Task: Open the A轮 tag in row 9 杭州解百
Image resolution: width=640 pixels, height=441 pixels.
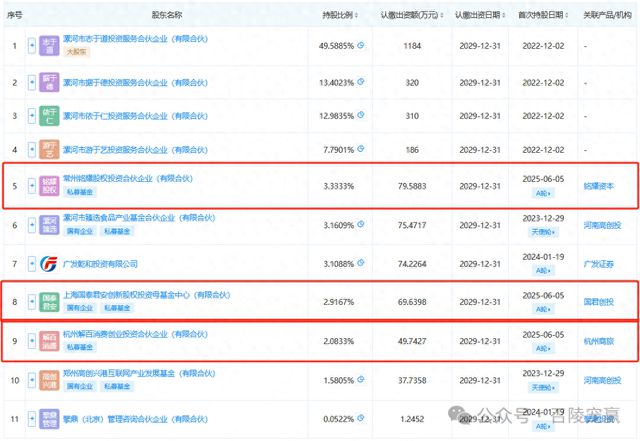Action: [543, 348]
